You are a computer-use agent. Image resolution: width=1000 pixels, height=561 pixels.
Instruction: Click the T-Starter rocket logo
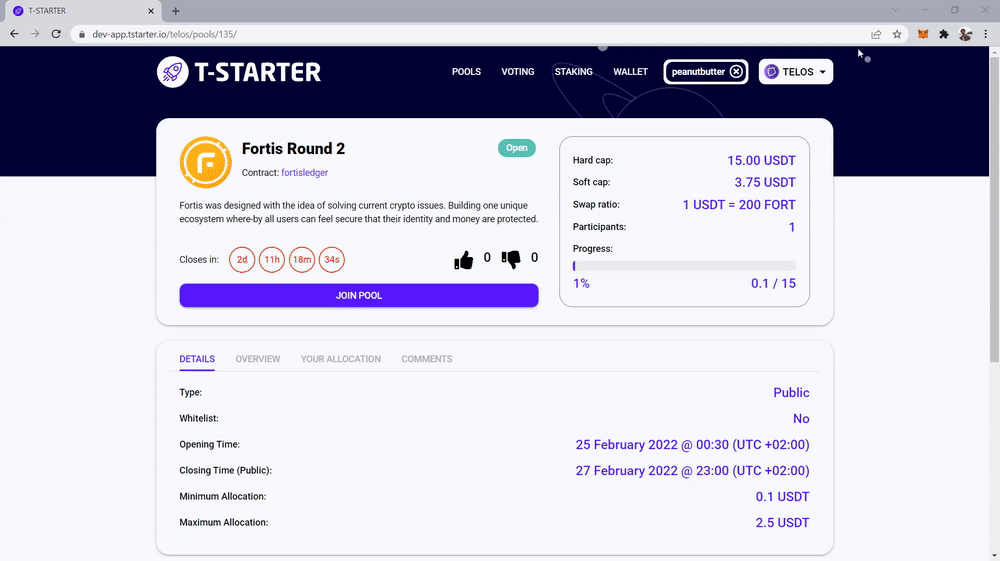[x=172, y=71]
